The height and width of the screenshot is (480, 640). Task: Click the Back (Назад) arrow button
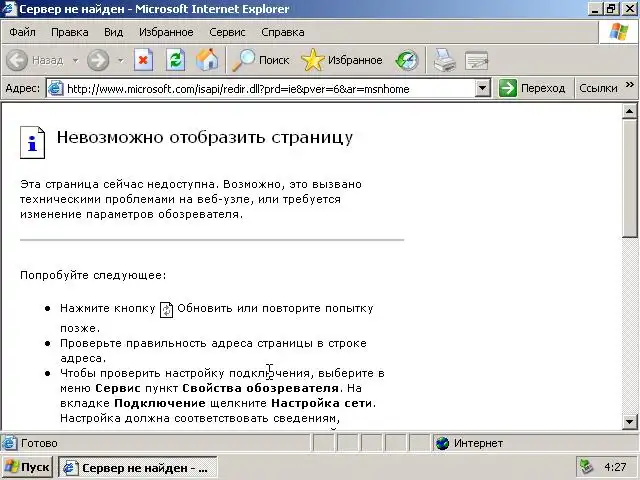pyautogui.click(x=35, y=60)
